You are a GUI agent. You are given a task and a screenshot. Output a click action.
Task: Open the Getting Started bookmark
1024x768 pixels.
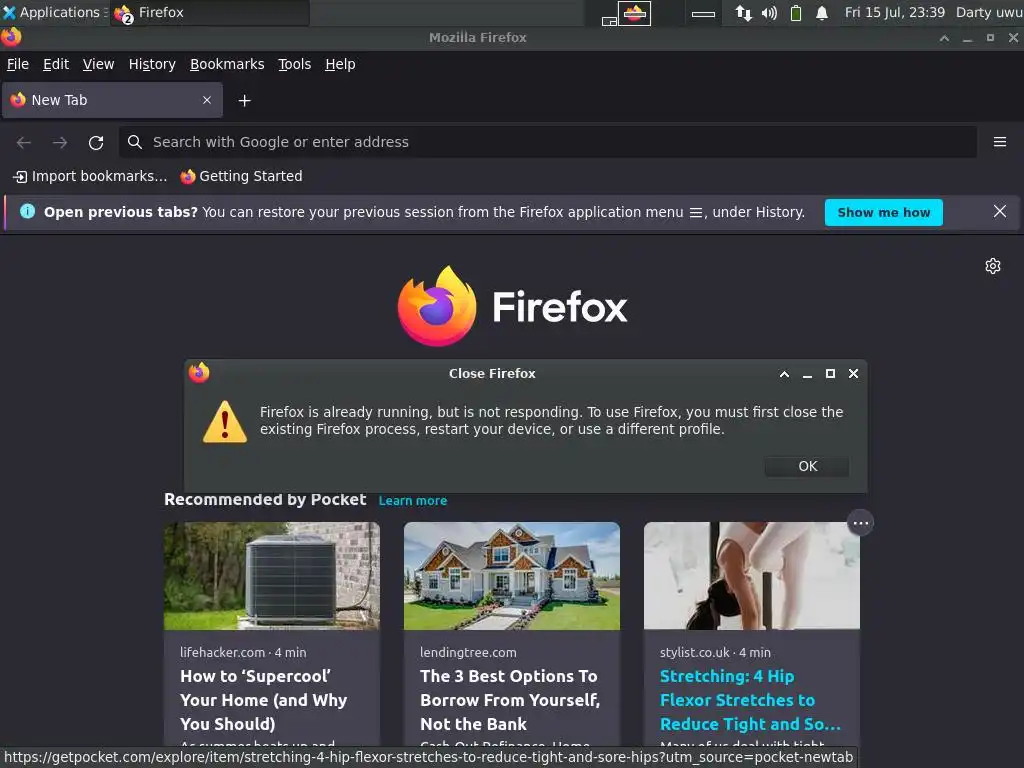pyautogui.click(x=242, y=176)
